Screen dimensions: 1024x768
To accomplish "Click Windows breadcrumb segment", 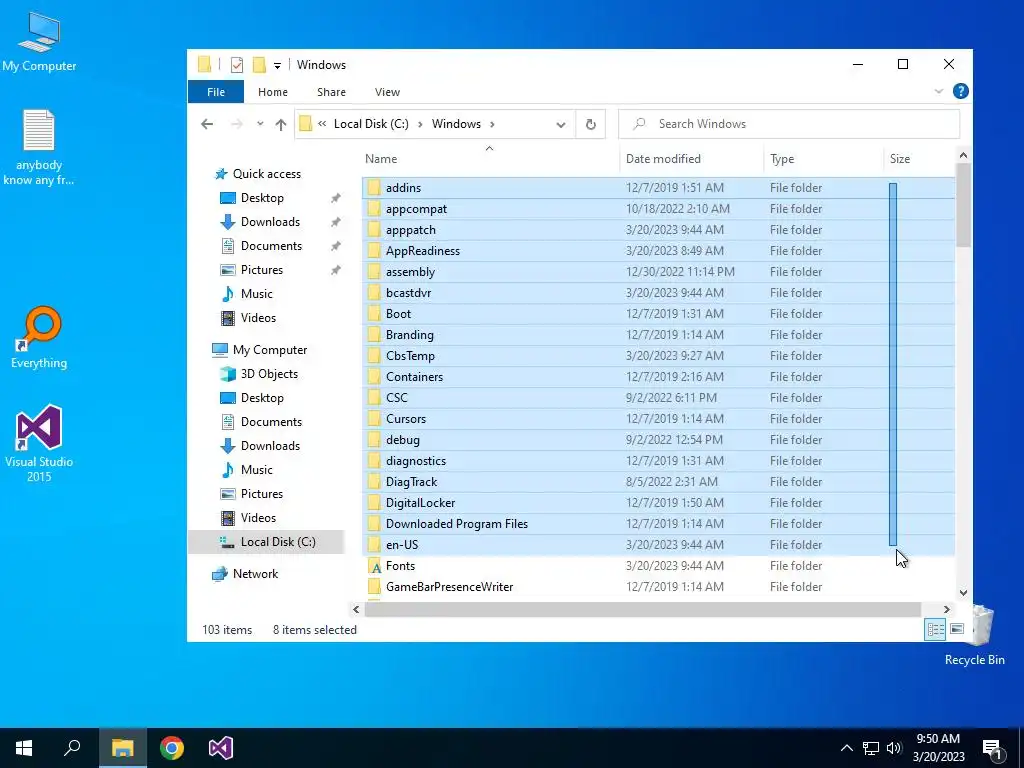I will [x=456, y=124].
